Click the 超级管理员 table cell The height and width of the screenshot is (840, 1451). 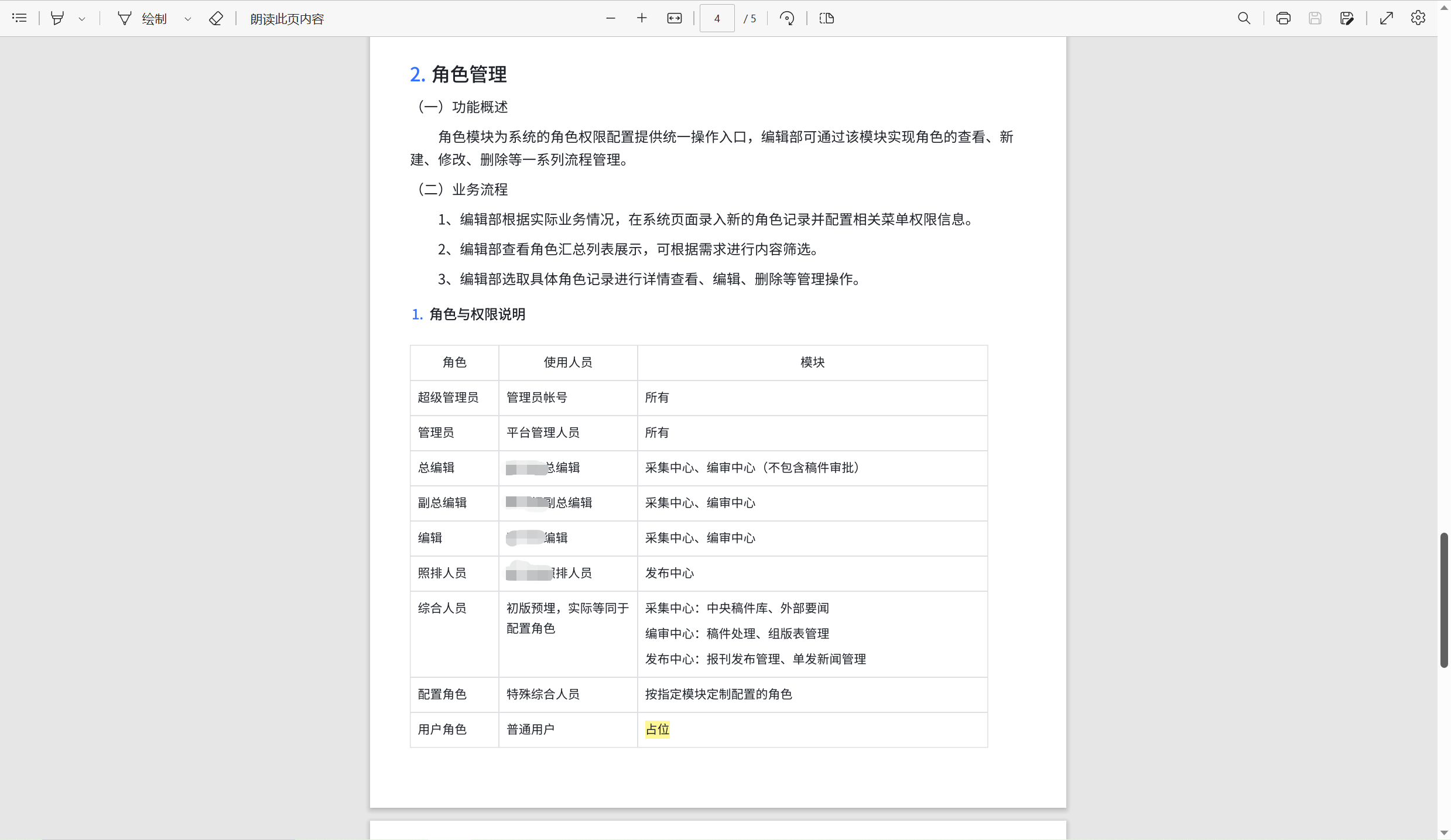pos(454,397)
